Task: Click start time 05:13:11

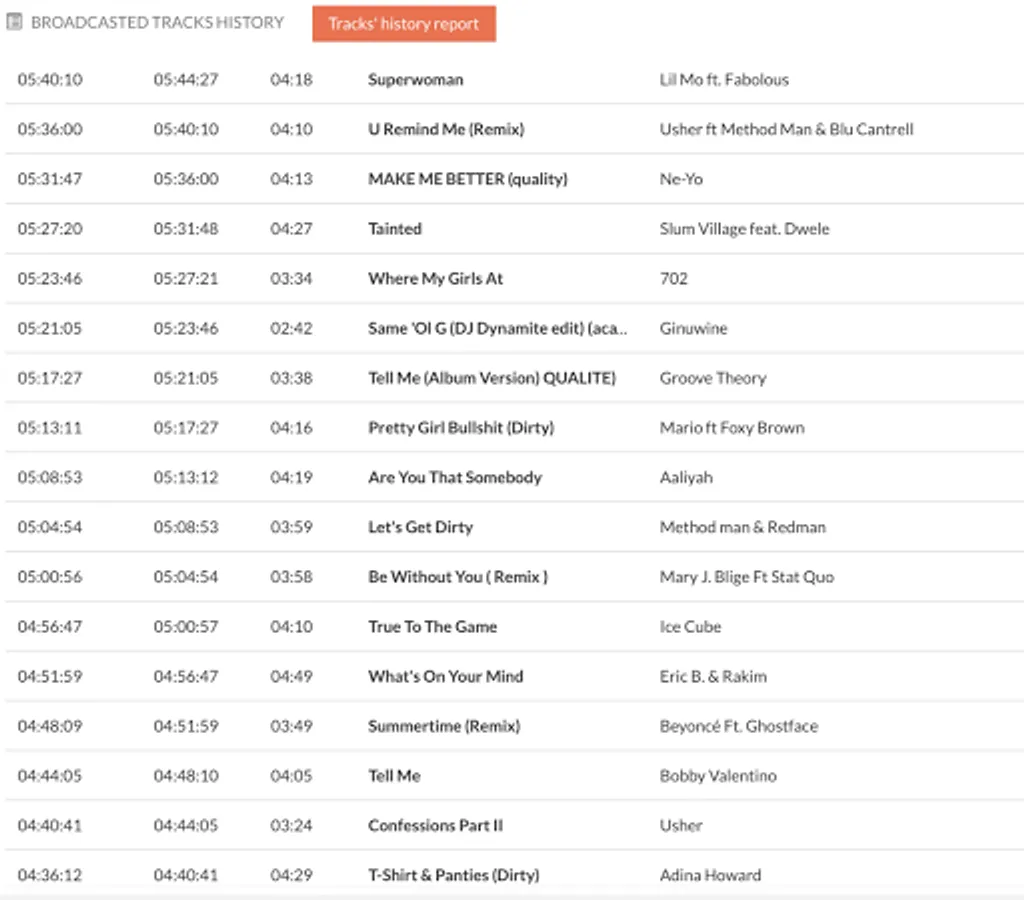Action: click(50, 428)
